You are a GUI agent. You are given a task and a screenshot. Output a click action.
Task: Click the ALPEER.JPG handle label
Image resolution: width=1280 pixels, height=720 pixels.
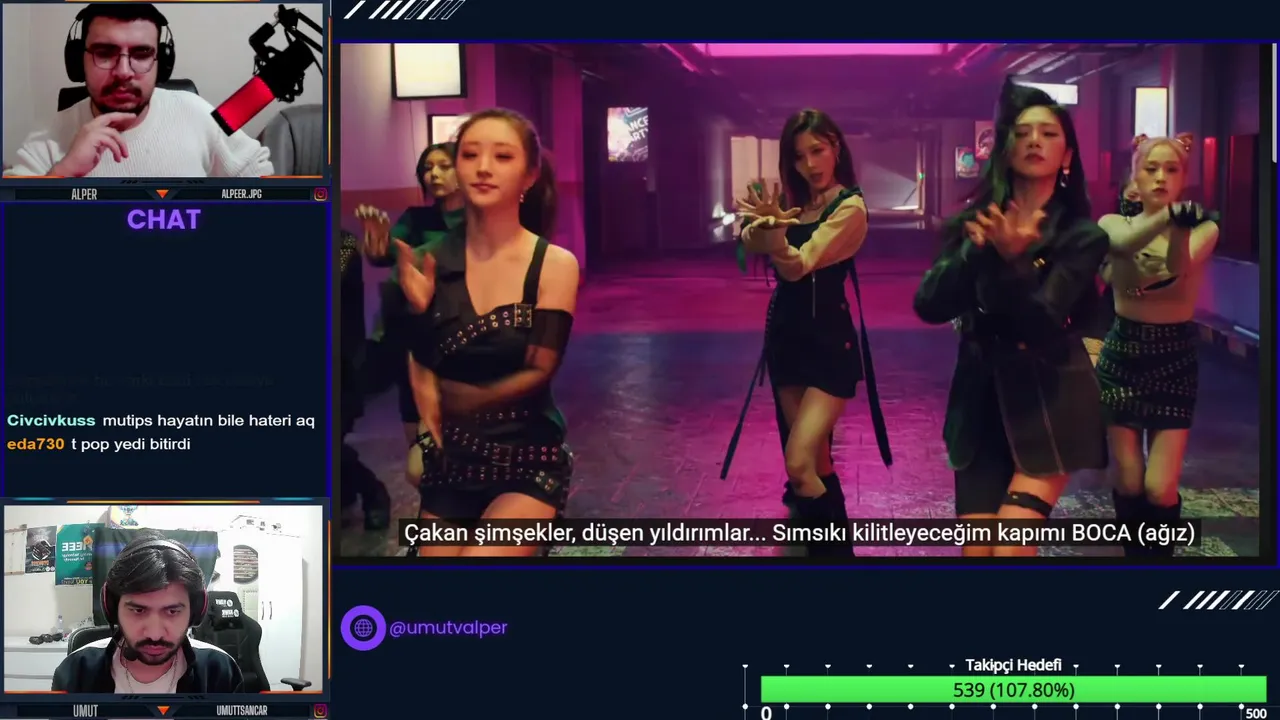(x=241, y=194)
